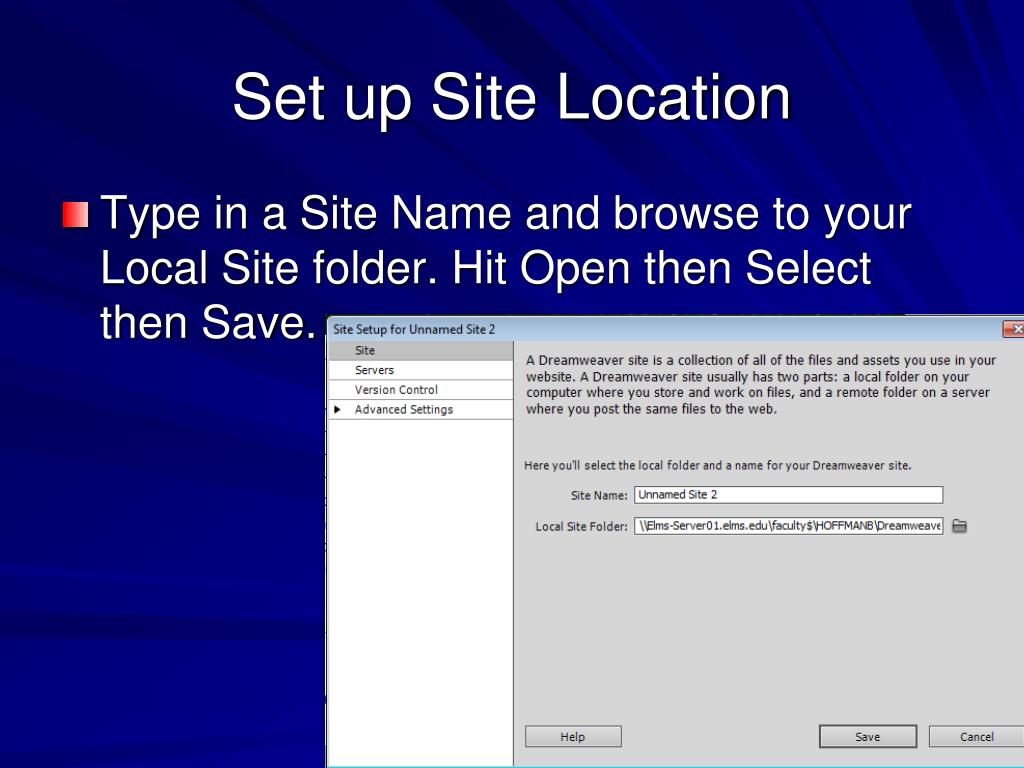Open the Version Control category
This screenshot has height=768, width=1024.
click(421, 390)
